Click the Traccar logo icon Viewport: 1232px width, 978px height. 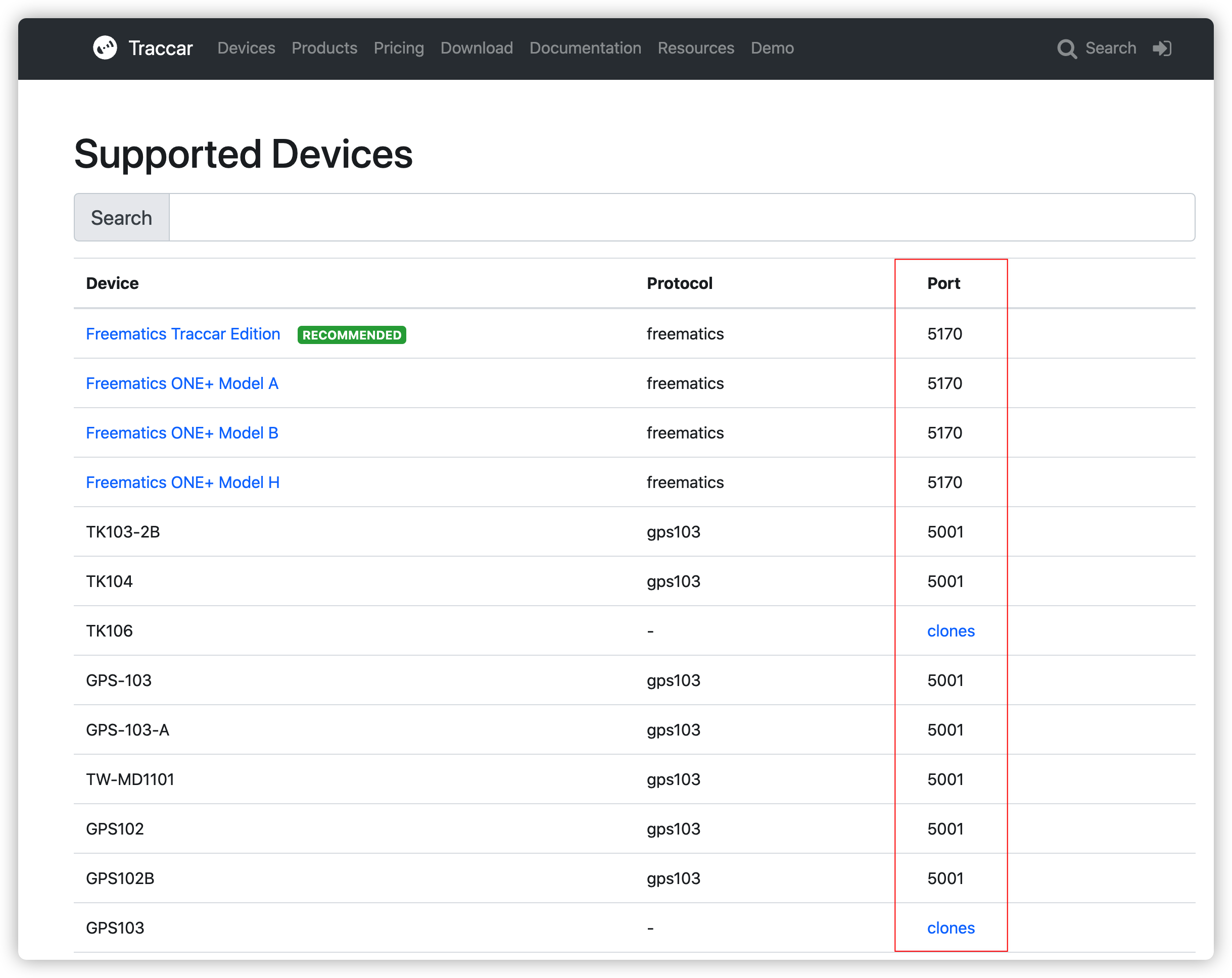[x=105, y=48]
